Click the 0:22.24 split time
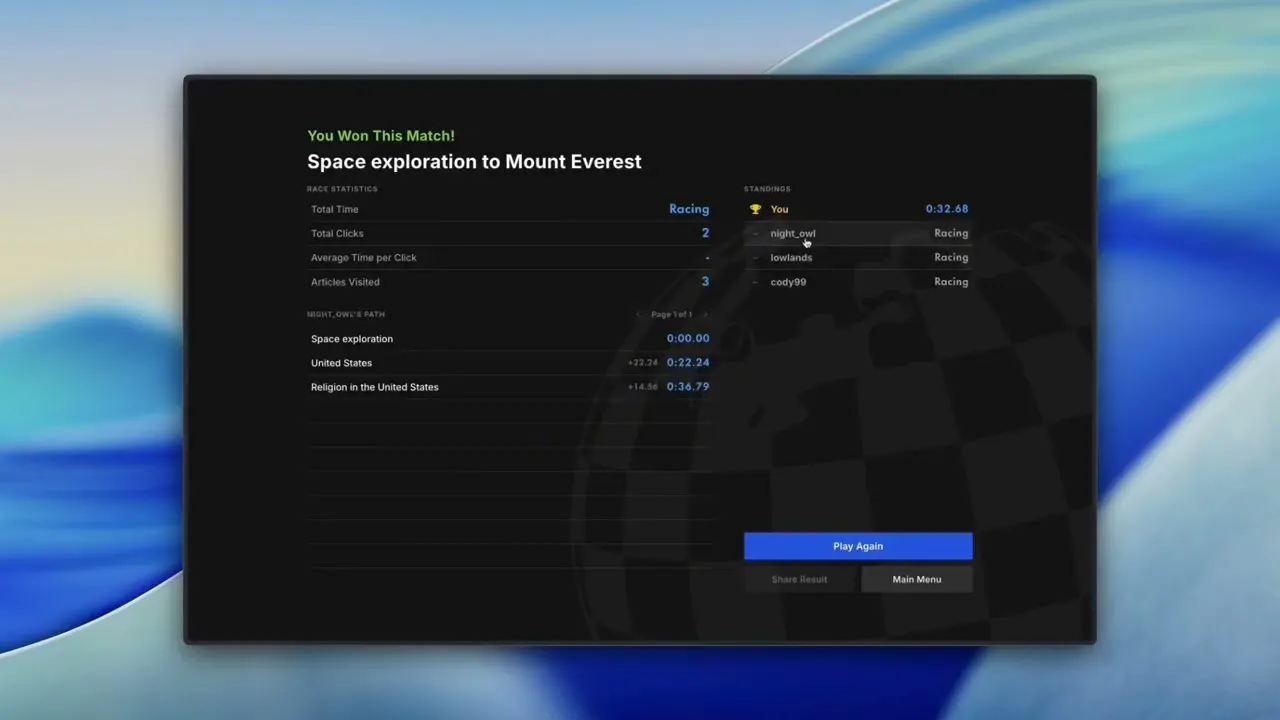Screen dimensions: 1280x720 point(688,363)
